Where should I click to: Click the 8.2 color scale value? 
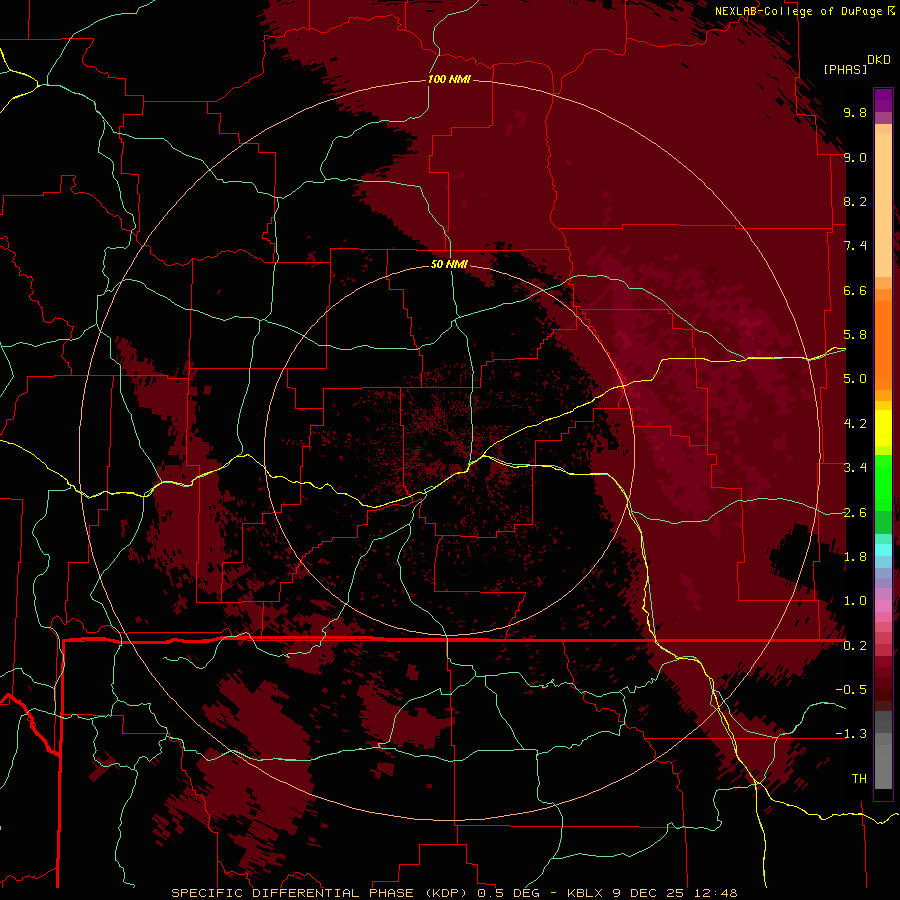pyautogui.click(x=855, y=201)
